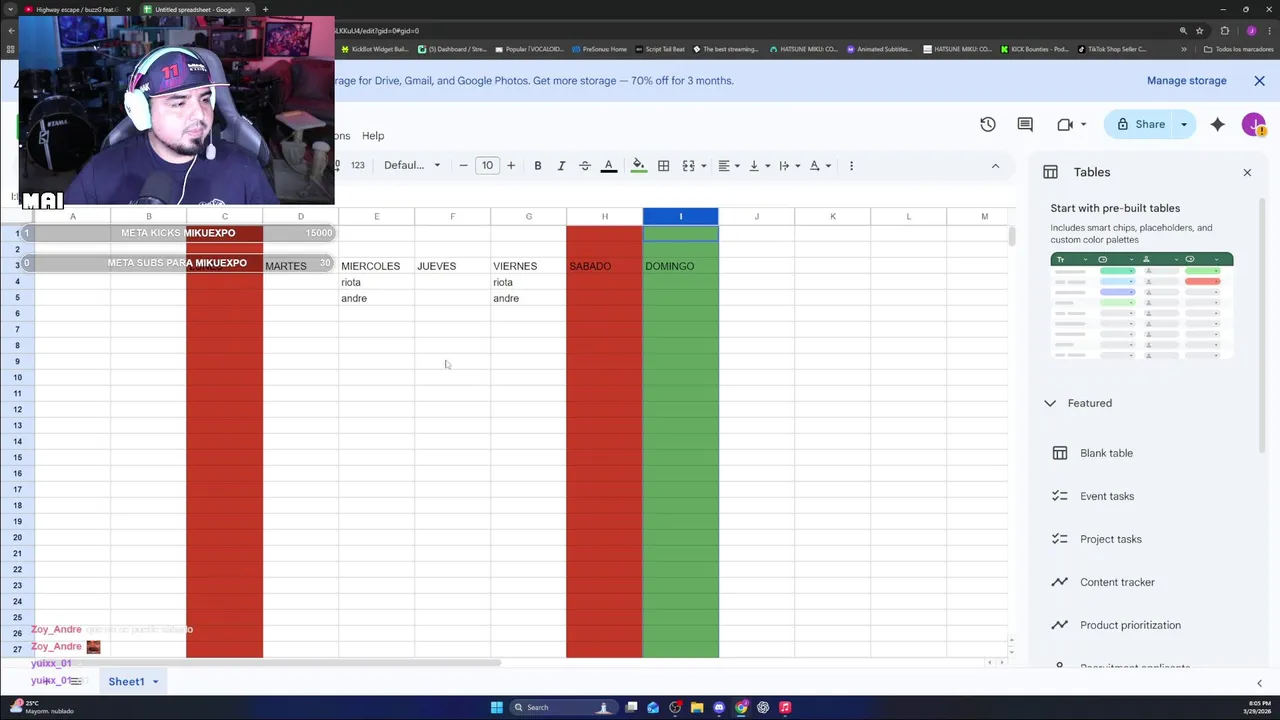
Task: Collapse the Featured section
Action: (1050, 403)
